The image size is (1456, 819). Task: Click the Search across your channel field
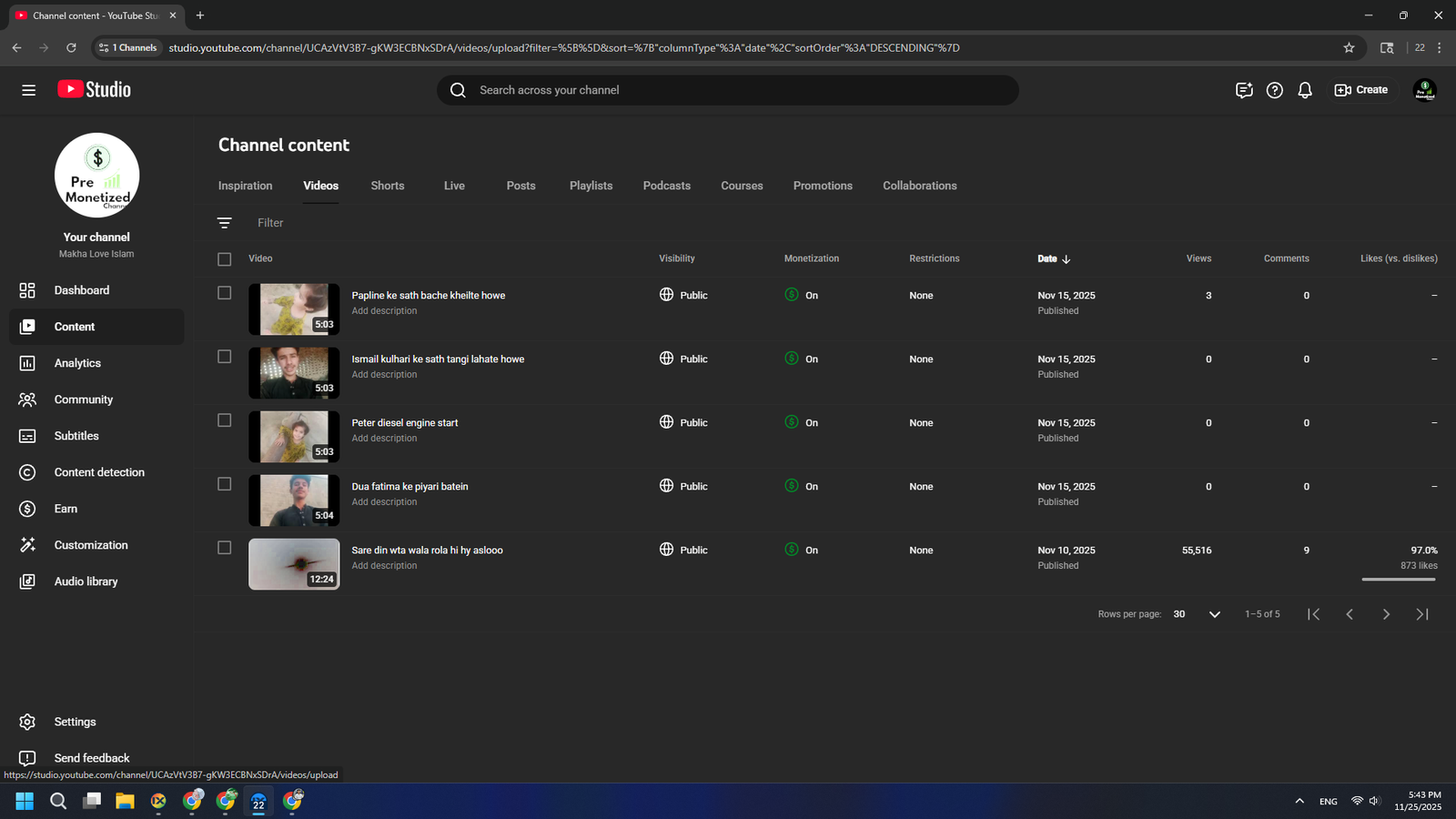[728, 90]
